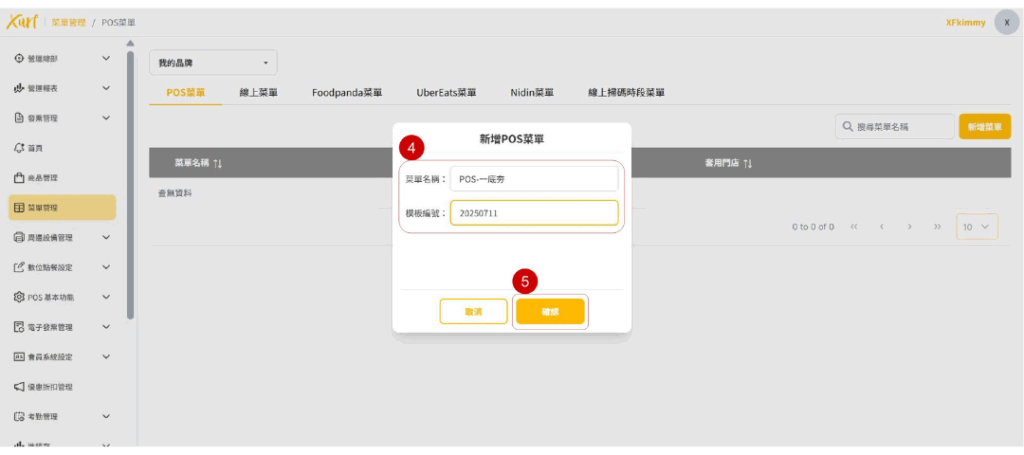Open the 我的品牌 brand dropdown
The image size is (1024, 455).
click(x=213, y=62)
